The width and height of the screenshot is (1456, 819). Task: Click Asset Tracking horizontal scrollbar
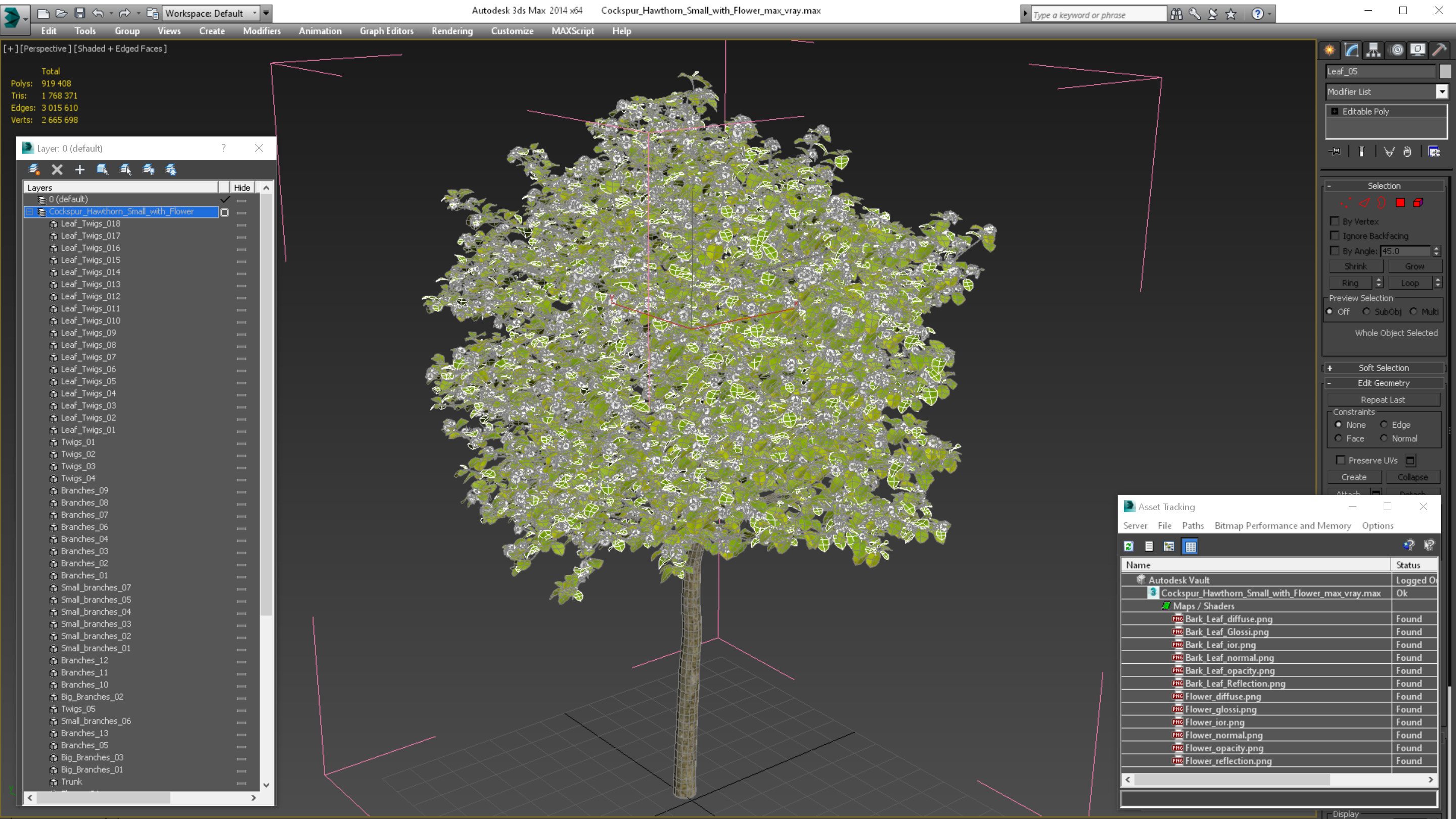[x=1231, y=780]
